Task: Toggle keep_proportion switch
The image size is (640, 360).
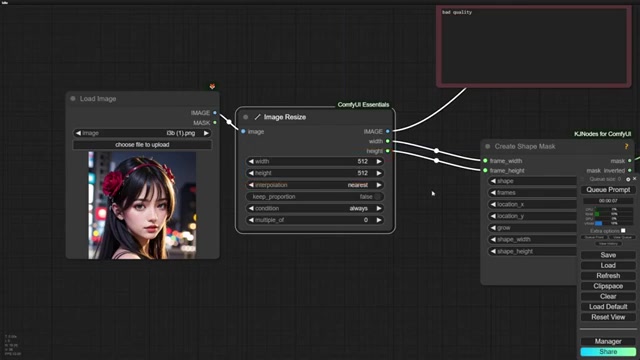Action: (378, 197)
